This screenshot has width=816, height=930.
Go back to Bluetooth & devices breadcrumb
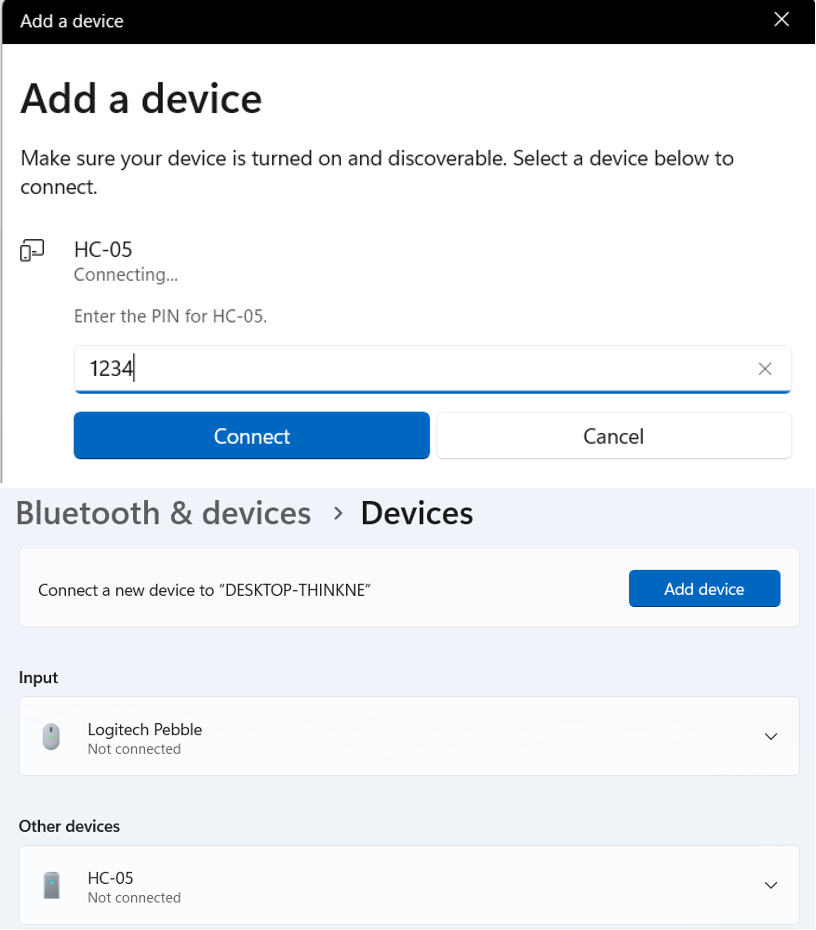coord(164,513)
